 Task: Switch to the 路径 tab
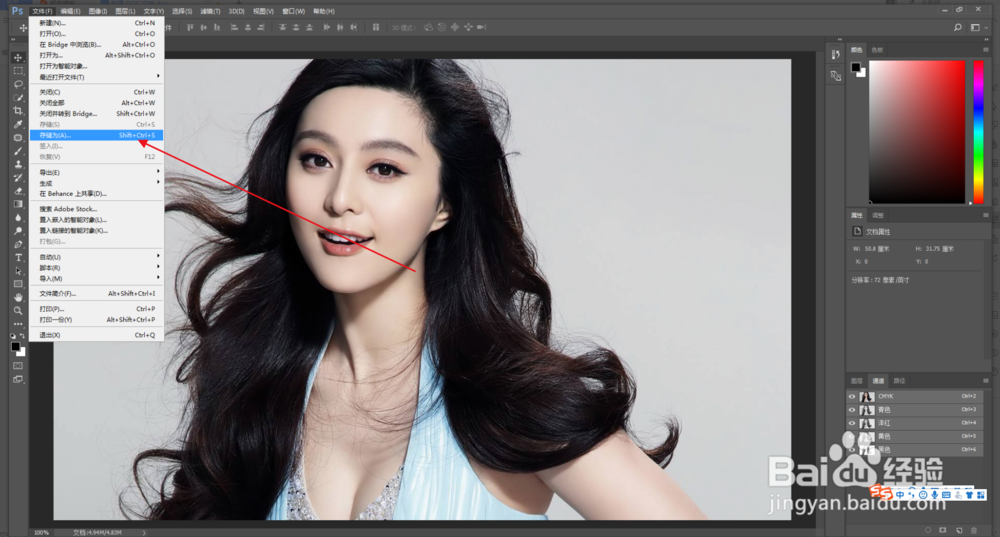[899, 381]
